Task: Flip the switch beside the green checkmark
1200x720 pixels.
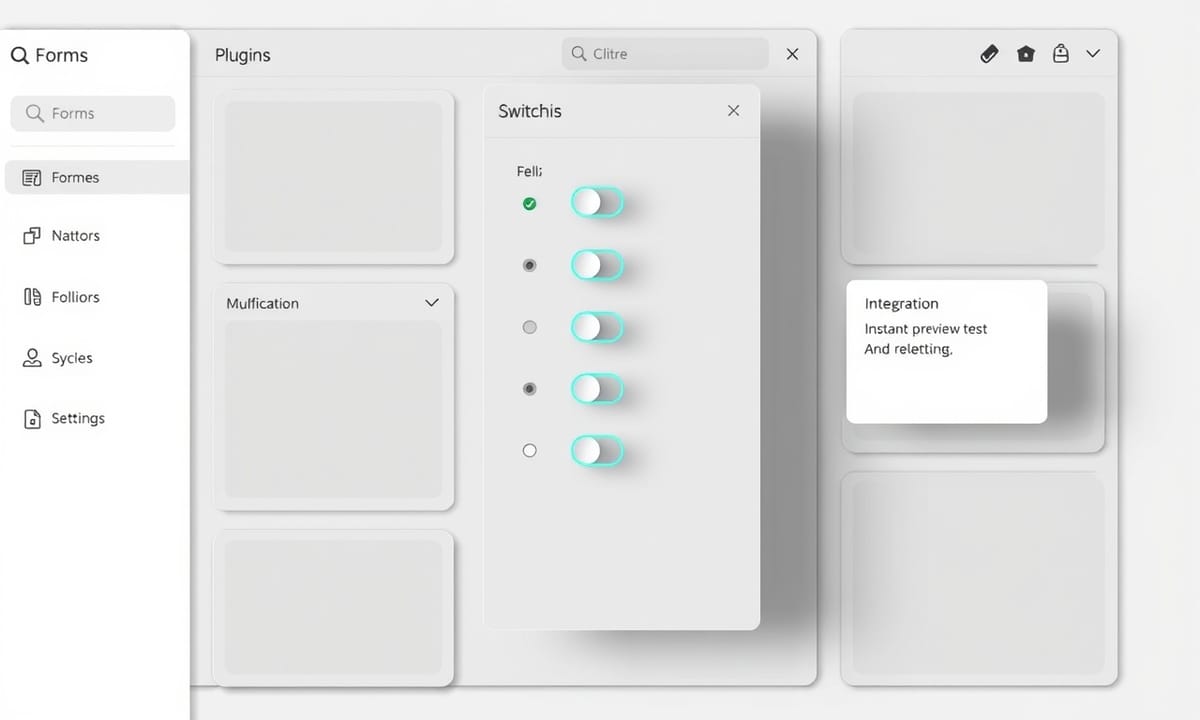Action: tap(597, 203)
